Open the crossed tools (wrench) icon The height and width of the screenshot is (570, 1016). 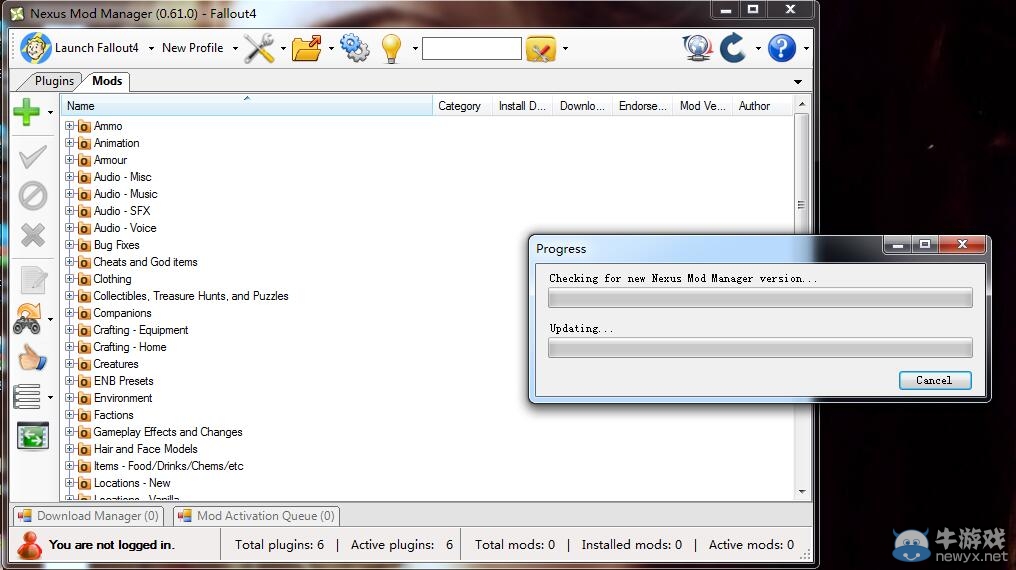pyautogui.click(x=259, y=48)
